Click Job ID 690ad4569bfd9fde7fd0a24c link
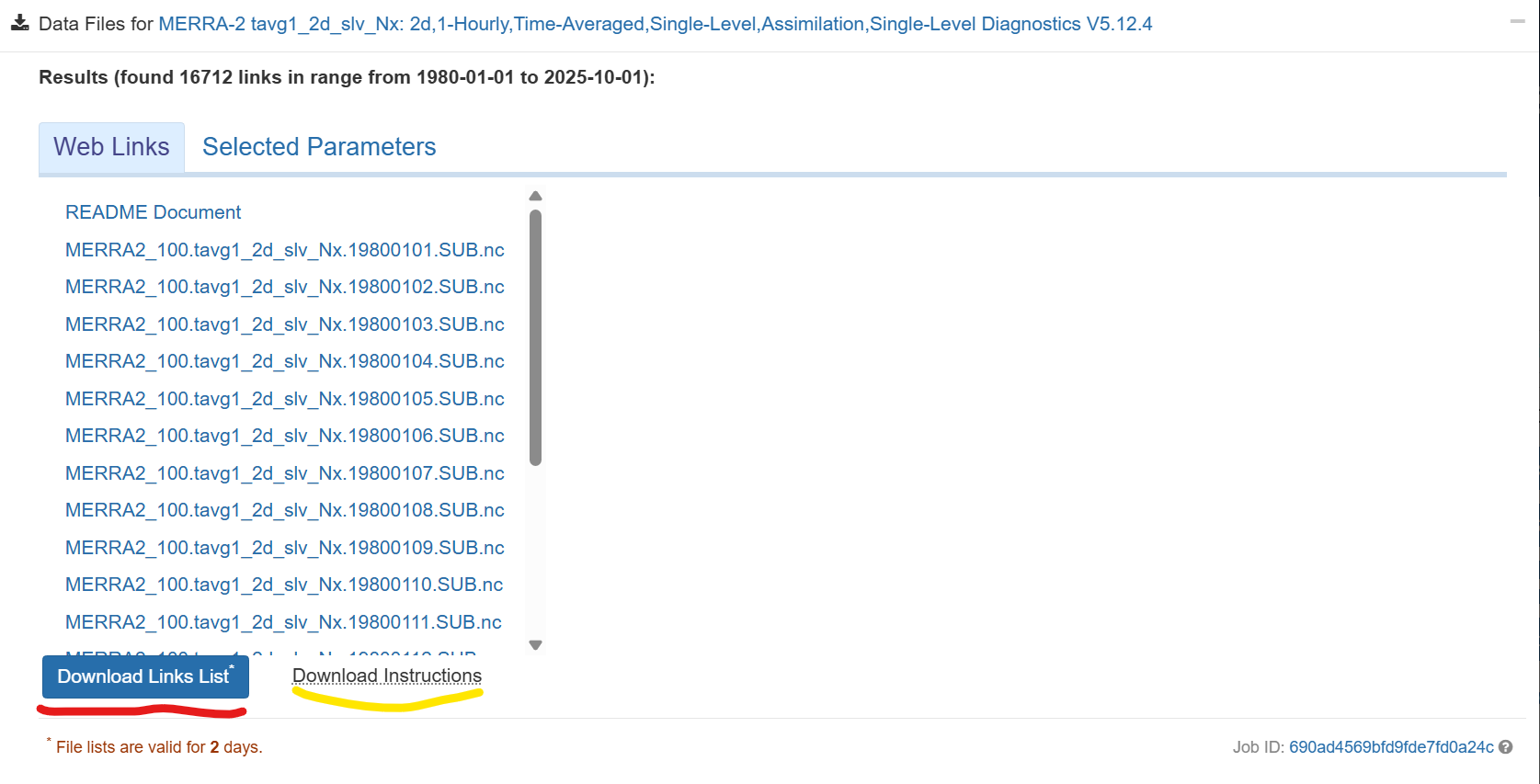The image size is (1540, 784). click(1391, 747)
